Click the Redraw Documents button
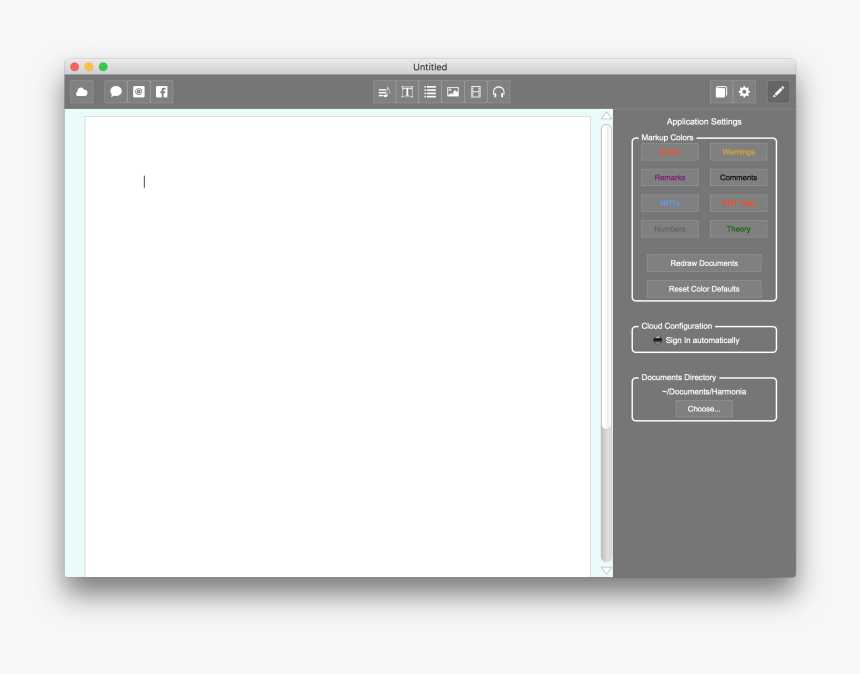Image resolution: width=860 pixels, height=674 pixels. [704, 263]
